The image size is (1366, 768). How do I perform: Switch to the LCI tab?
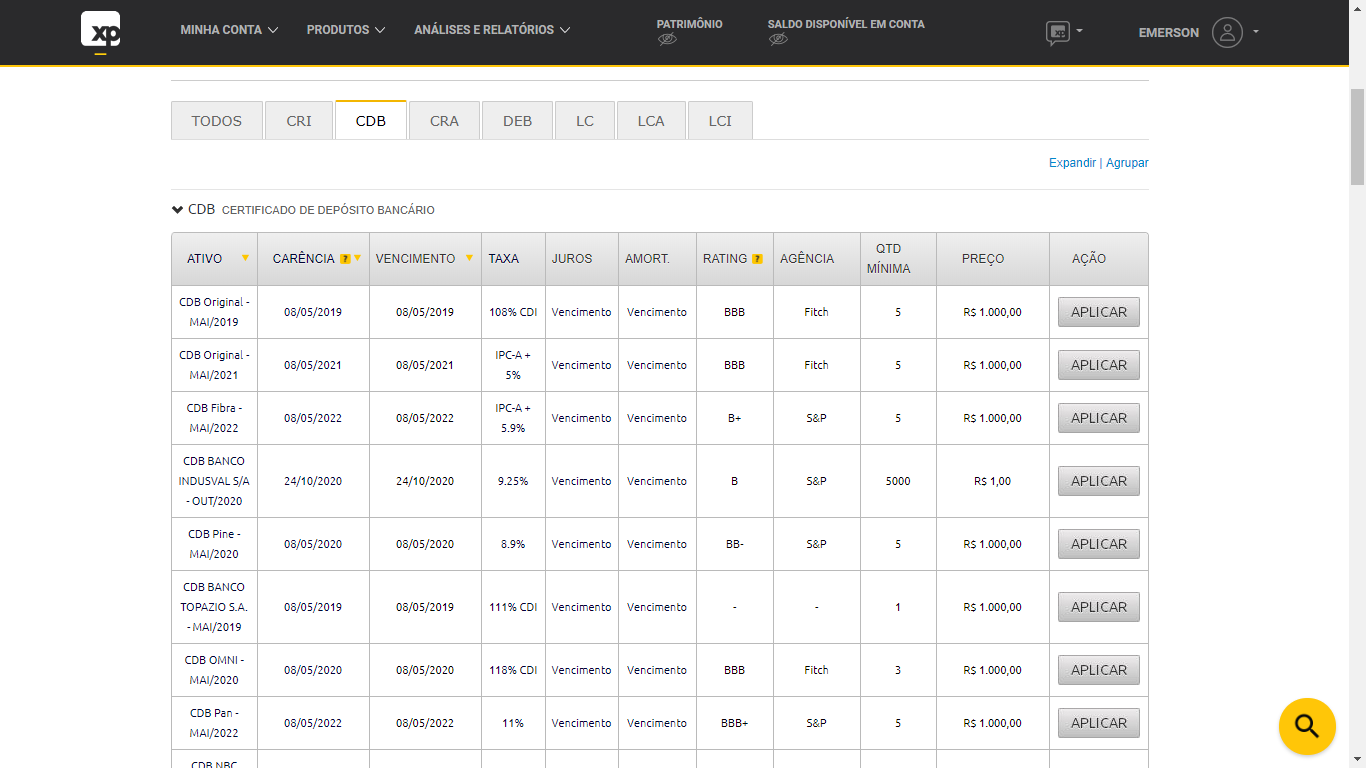coord(720,121)
